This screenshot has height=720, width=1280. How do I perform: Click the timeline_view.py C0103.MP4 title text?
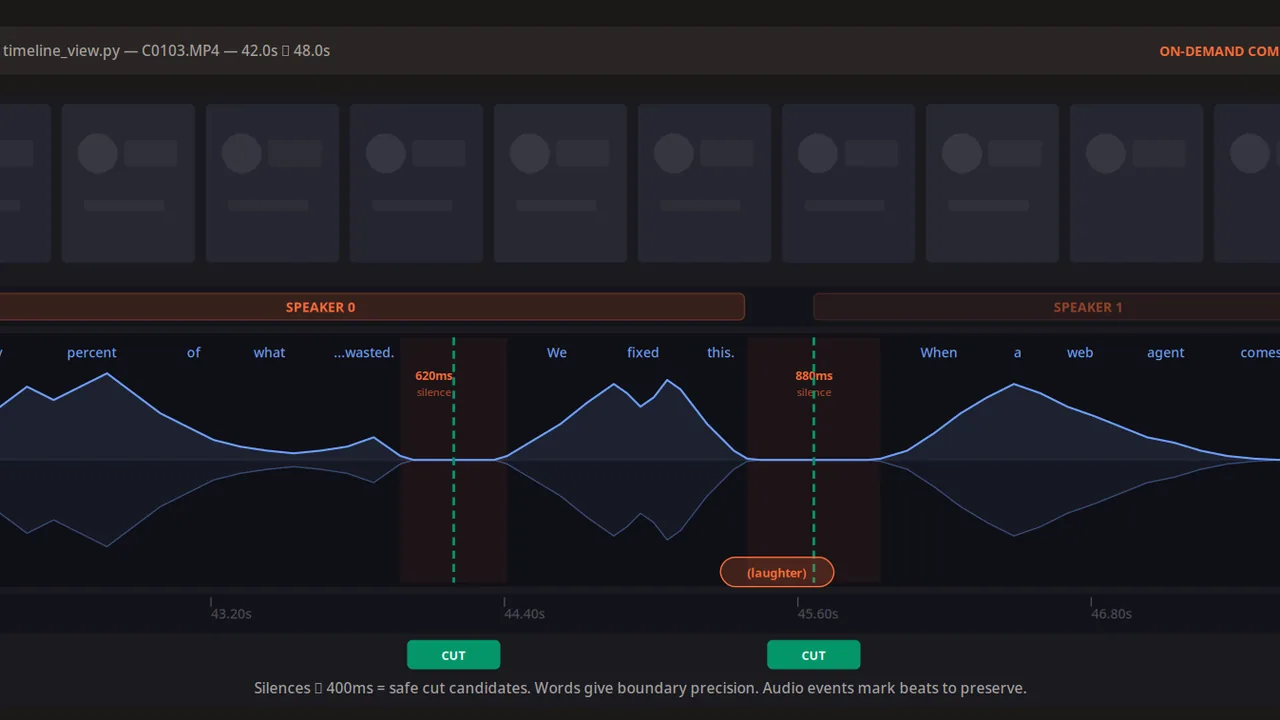[166, 50]
